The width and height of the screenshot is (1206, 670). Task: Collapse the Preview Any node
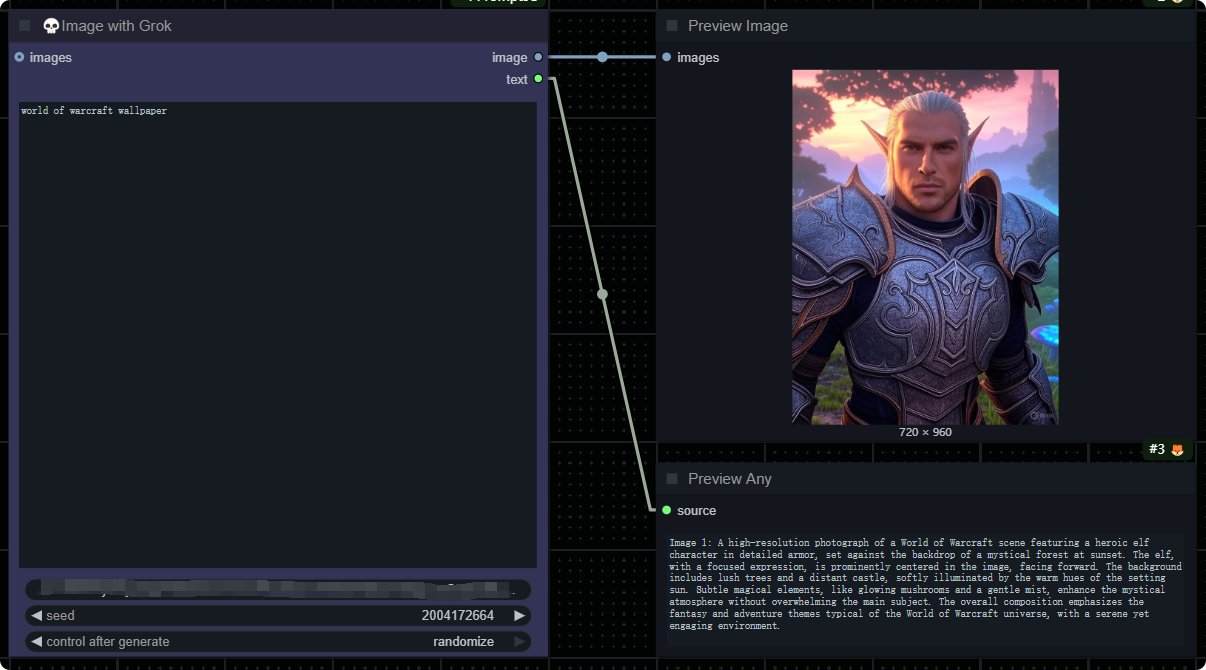point(672,479)
